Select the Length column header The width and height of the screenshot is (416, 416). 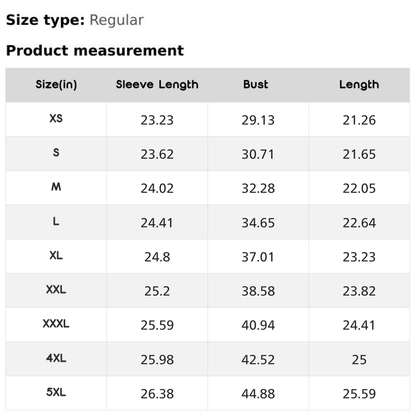[359, 85]
